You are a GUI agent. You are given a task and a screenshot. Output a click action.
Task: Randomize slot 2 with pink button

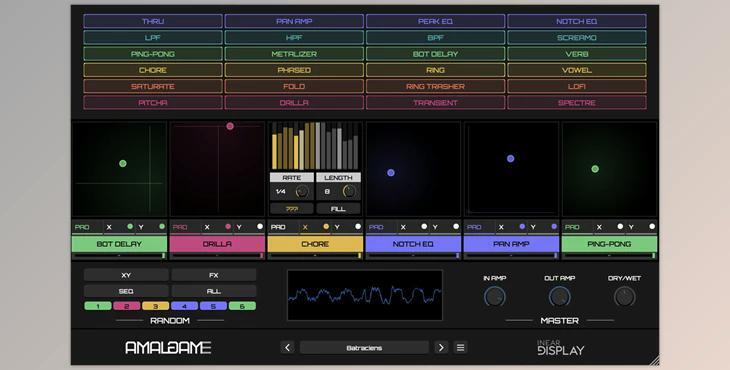pos(127,306)
